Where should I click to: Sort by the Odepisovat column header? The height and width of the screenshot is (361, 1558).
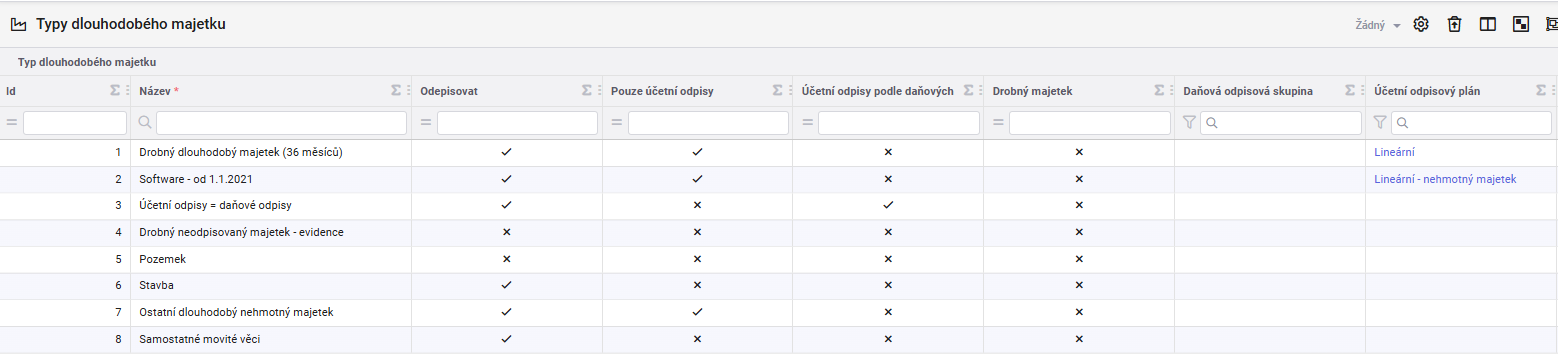pos(449,90)
